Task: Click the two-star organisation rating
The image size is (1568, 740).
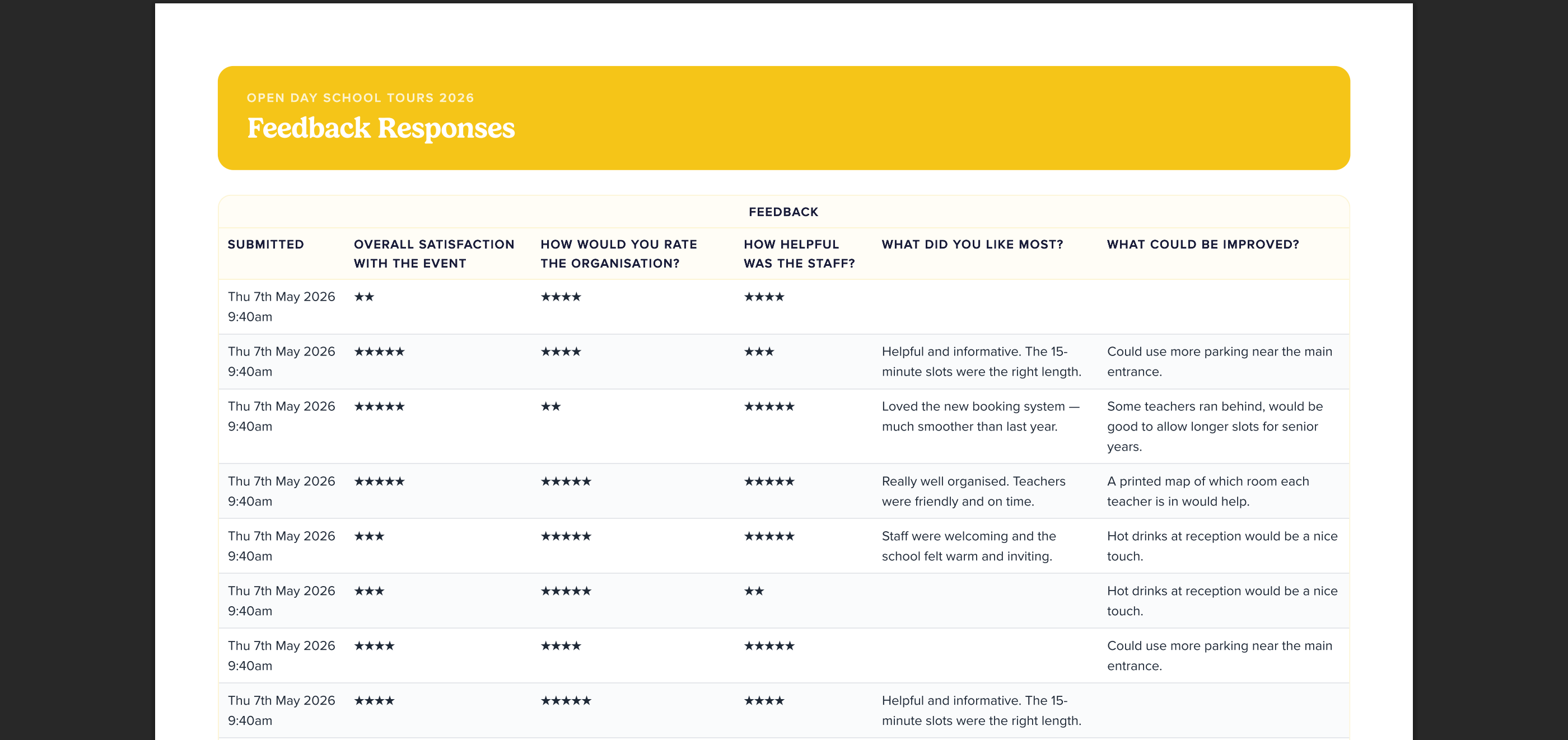Action: [x=551, y=406]
